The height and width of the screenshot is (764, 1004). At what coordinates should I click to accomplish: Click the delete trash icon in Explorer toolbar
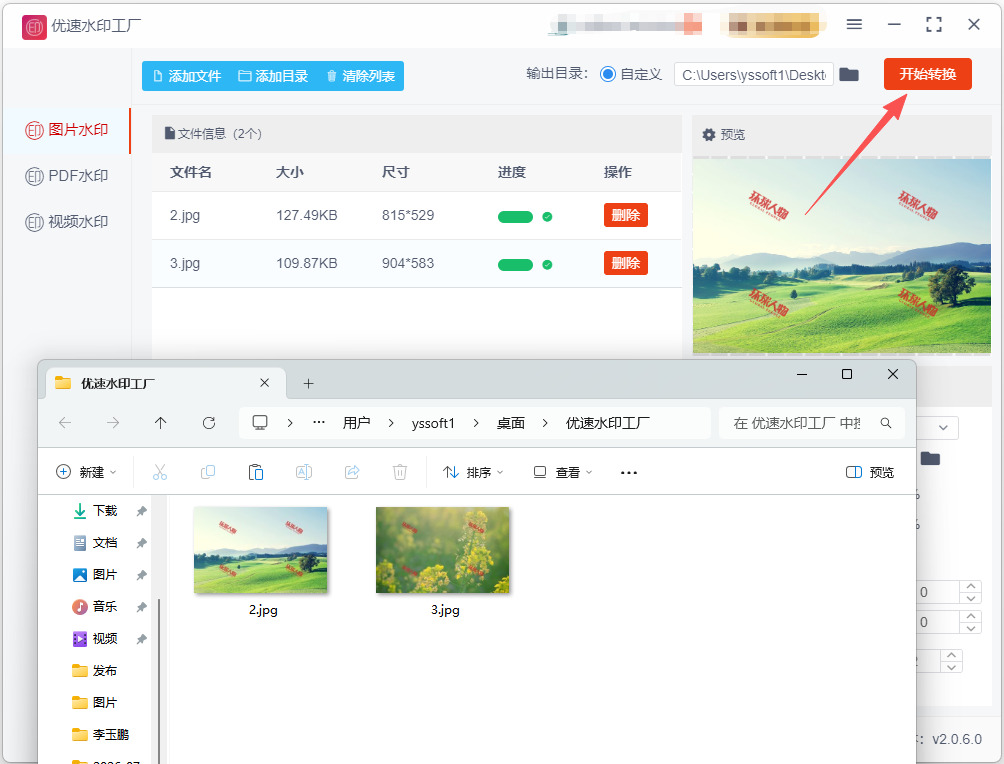[x=400, y=473]
